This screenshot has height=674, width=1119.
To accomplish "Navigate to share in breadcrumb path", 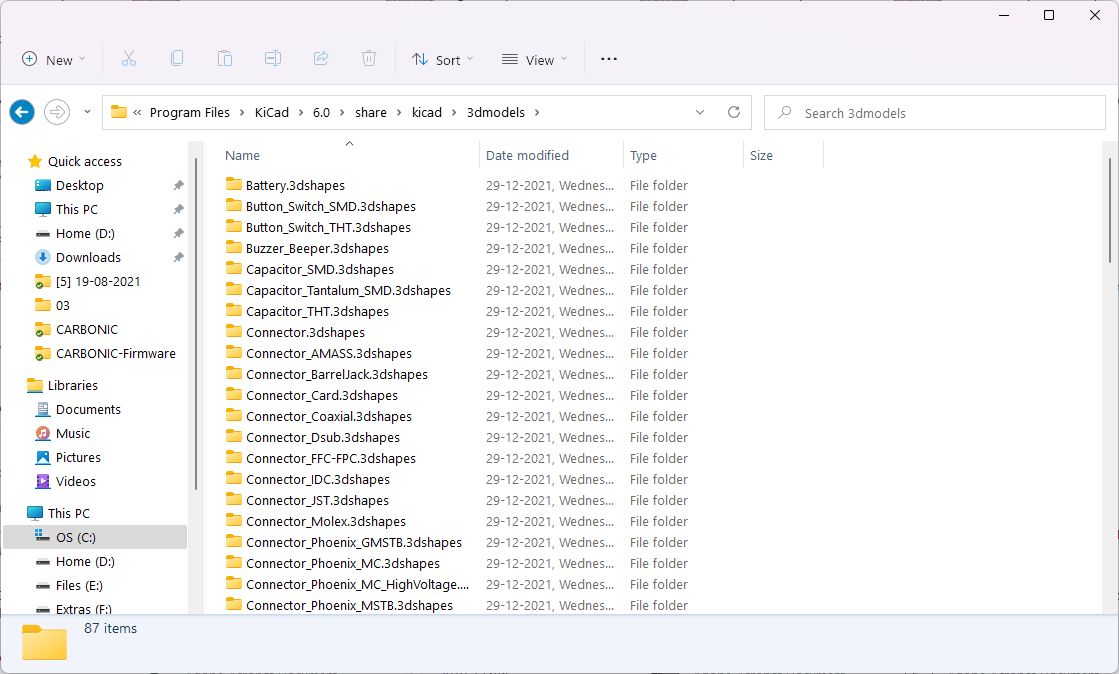I will [x=370, y=112].
